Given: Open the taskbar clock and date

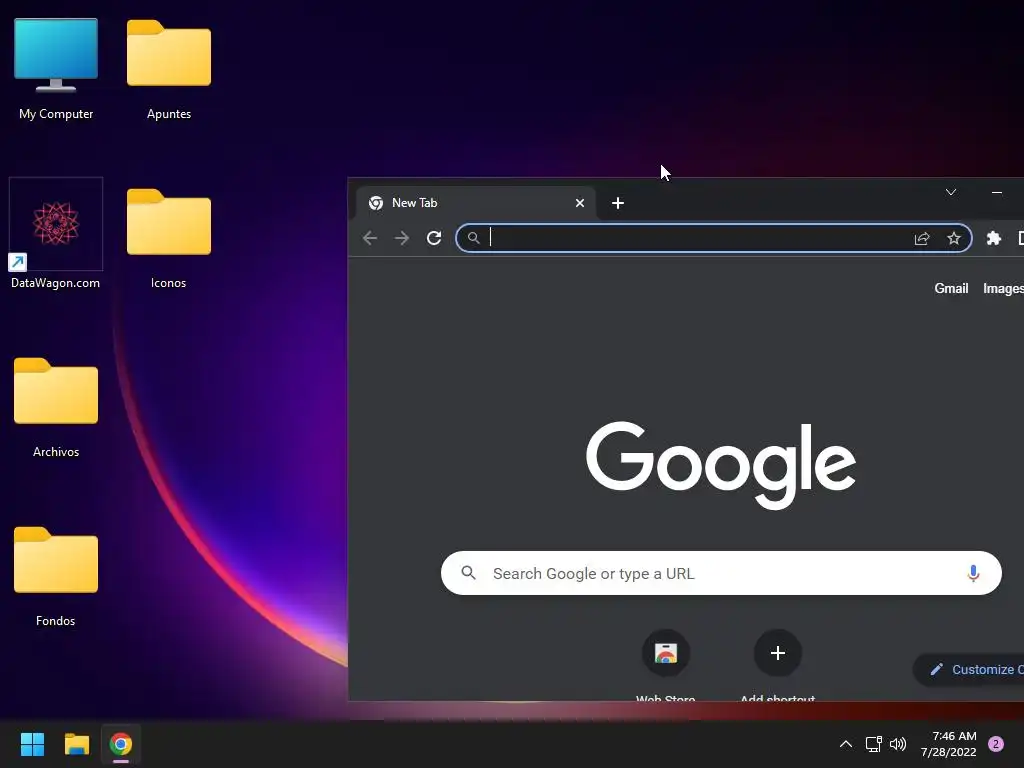Looking at the screenshot, I should point(948,744).
